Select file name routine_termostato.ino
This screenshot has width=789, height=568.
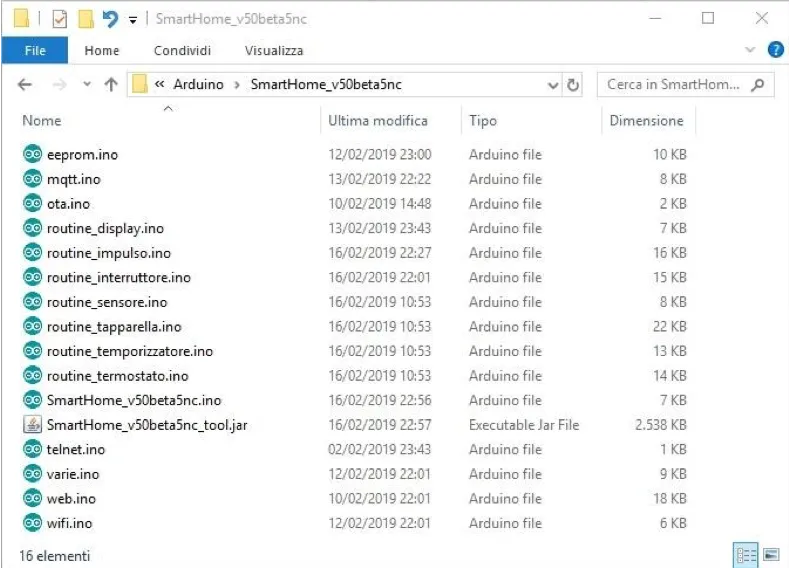[x=118, y=376]
